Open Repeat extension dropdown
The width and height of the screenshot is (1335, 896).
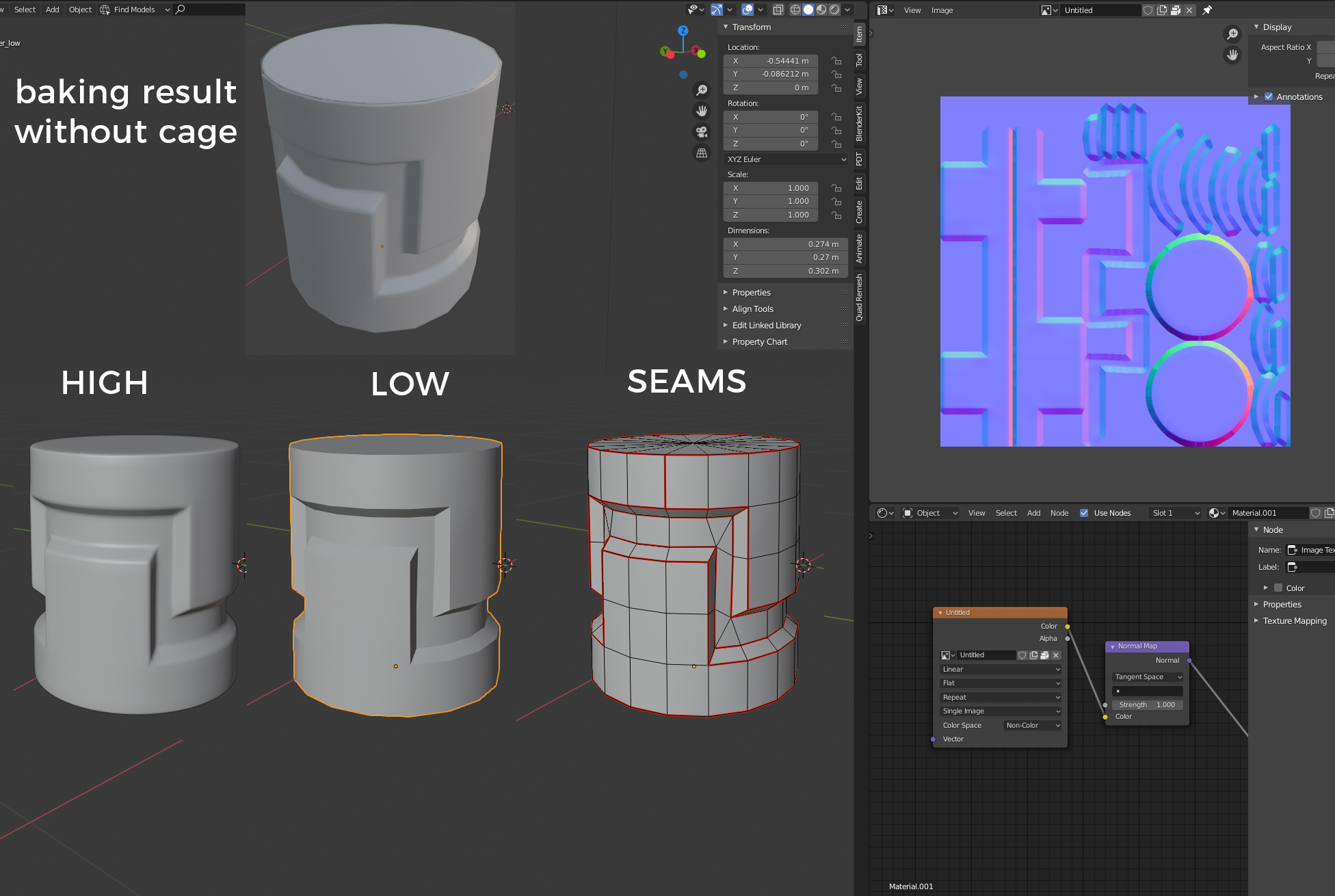tap(1001, 698)
